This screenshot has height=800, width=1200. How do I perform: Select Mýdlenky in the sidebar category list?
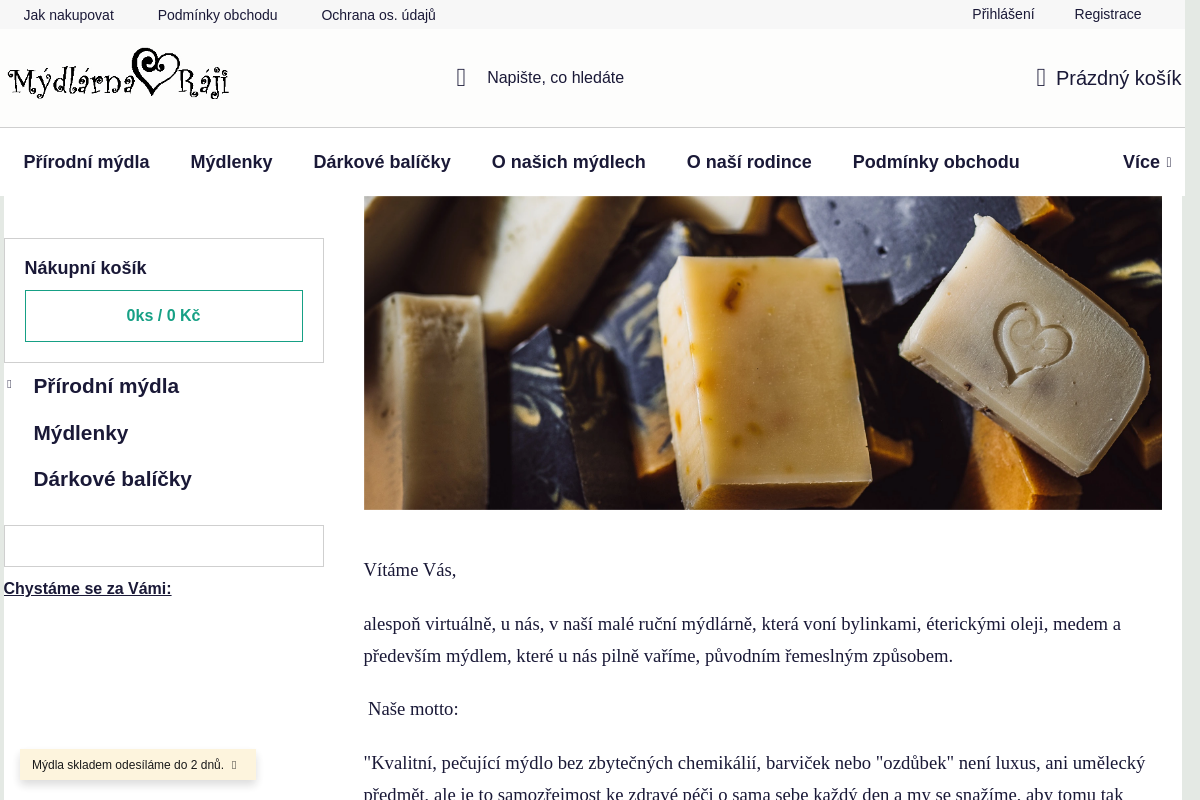click(81, 433)
